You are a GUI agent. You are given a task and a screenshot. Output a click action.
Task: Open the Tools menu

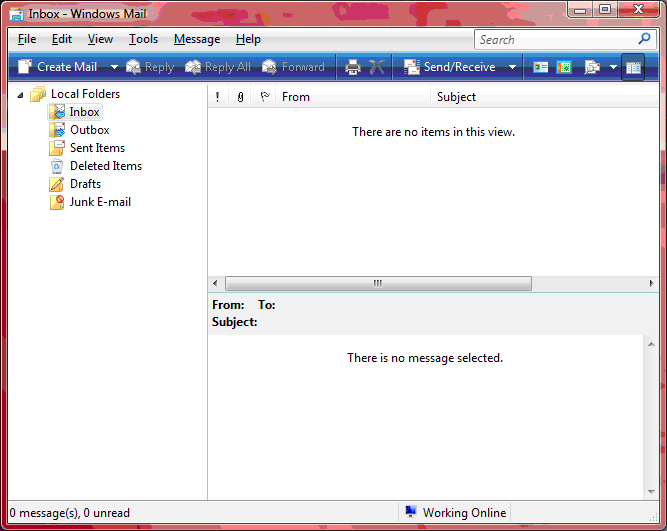click(x=143, y=39)
